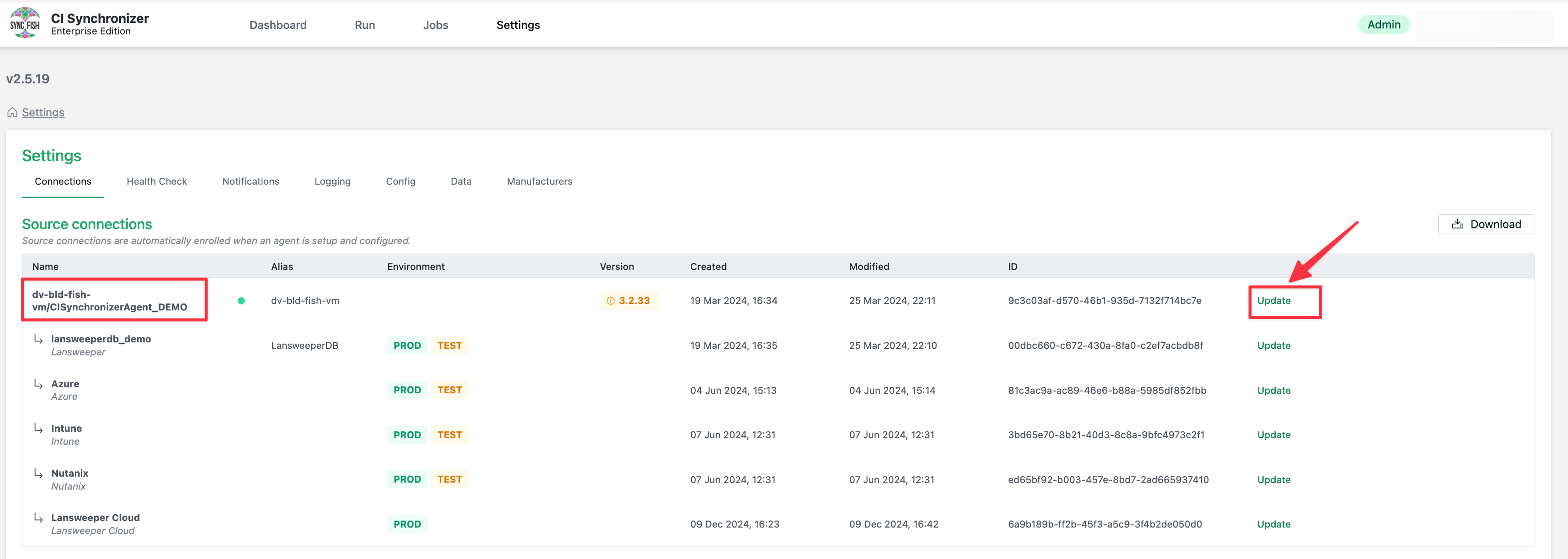Screen dimensions: 1568x559
Task: Click the TEST tag in the Azure row
Action: (449, 390)
